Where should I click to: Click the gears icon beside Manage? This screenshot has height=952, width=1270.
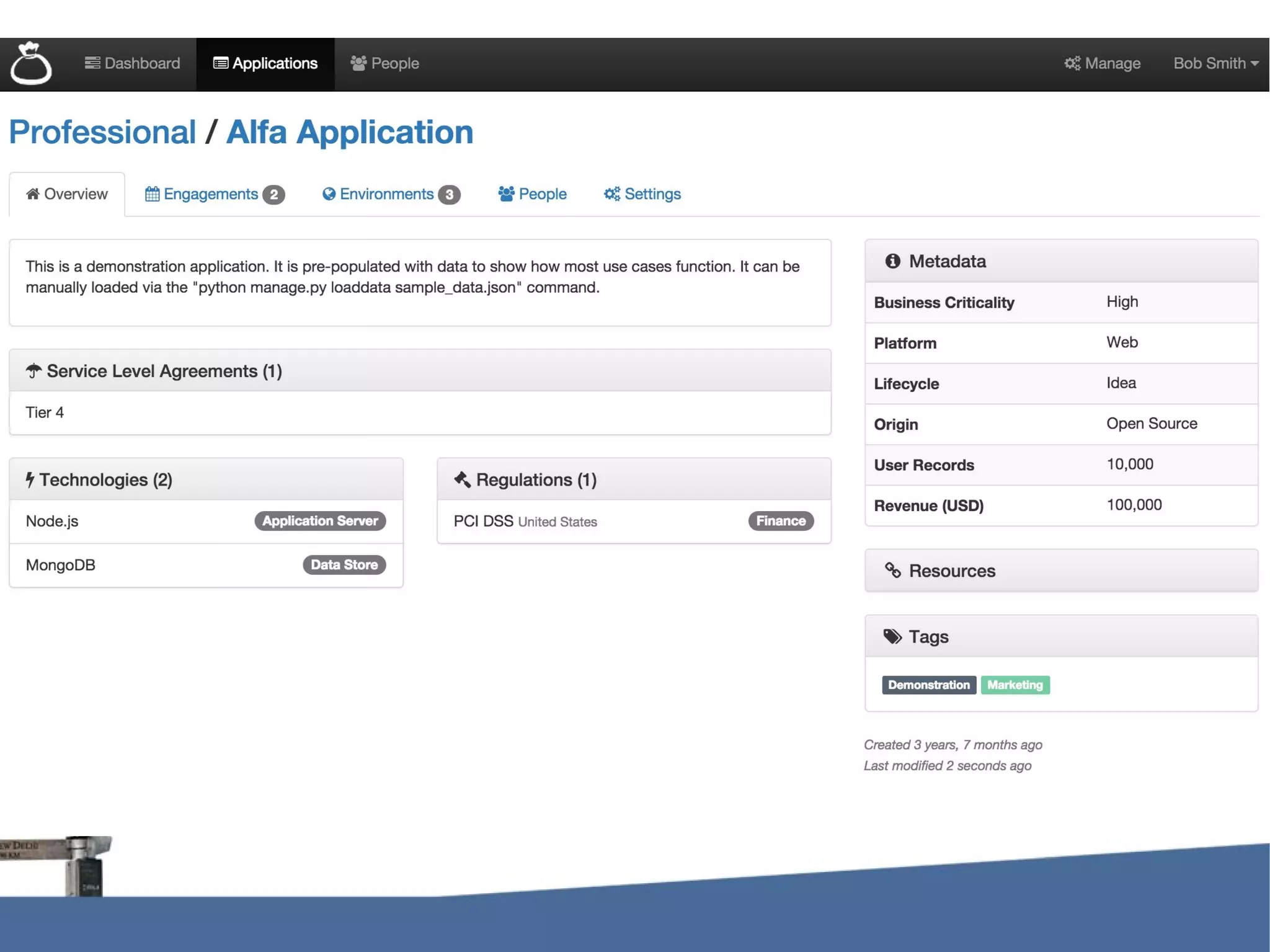pos(1072,63)
